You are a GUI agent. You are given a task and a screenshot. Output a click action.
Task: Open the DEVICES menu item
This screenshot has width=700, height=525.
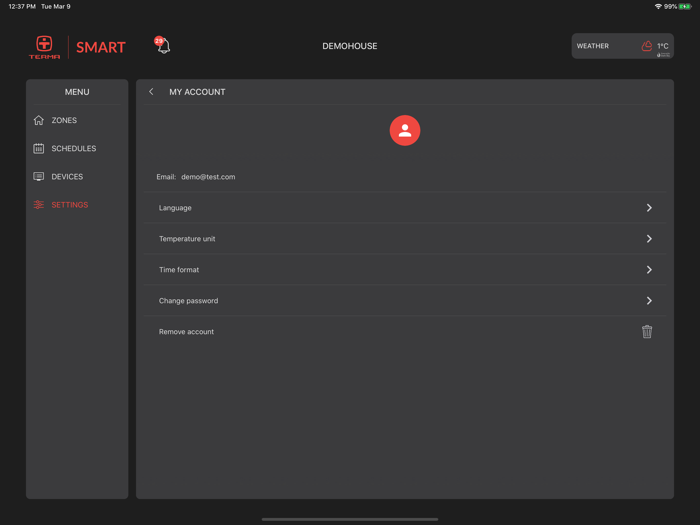point(77,176)
